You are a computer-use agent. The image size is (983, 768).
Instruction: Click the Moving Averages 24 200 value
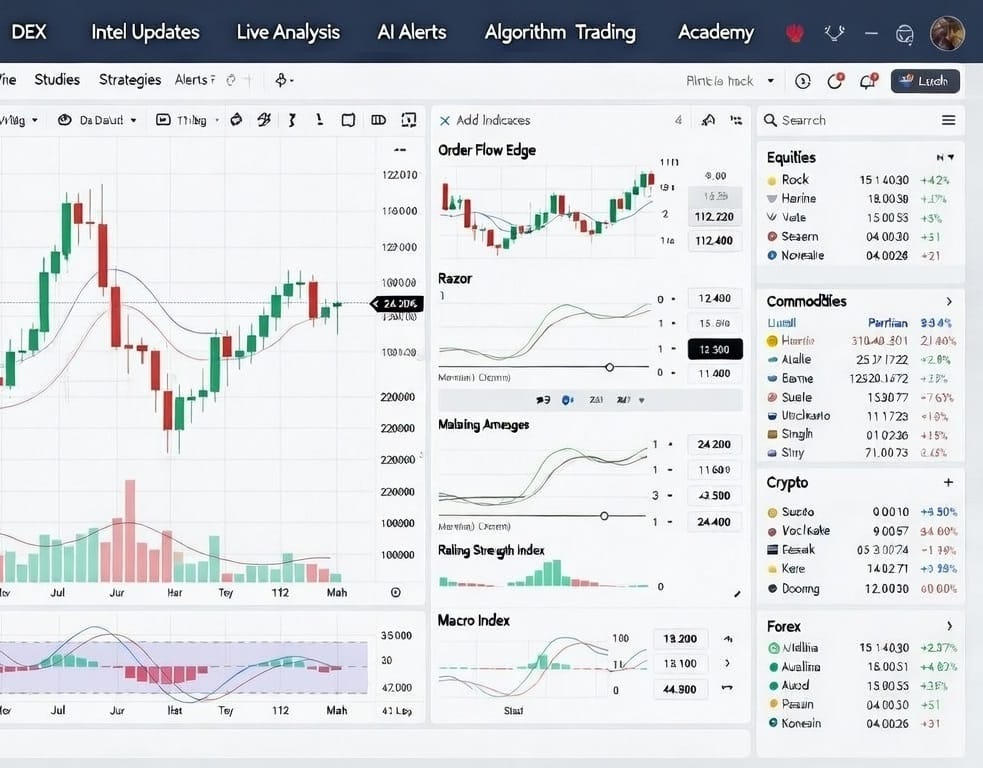point(714,444)
